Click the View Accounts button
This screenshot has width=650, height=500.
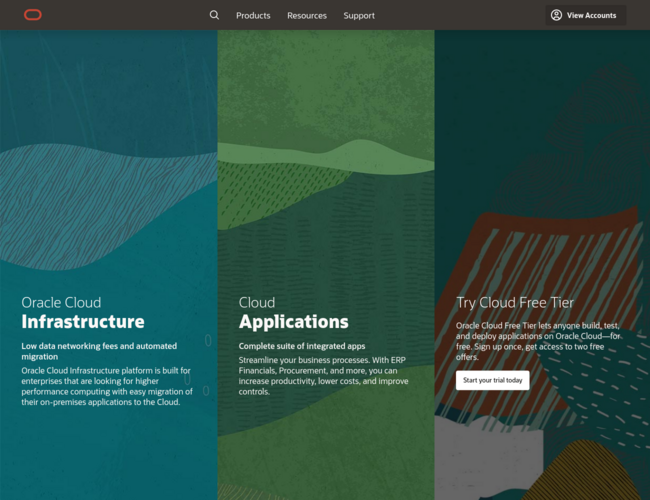pos(591,16)
